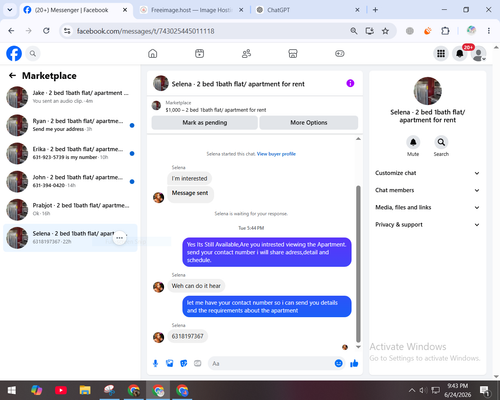Open John apartment conversation
Image resolution: width=500 pixels, height=400 pixels.
tap(70, 181)
